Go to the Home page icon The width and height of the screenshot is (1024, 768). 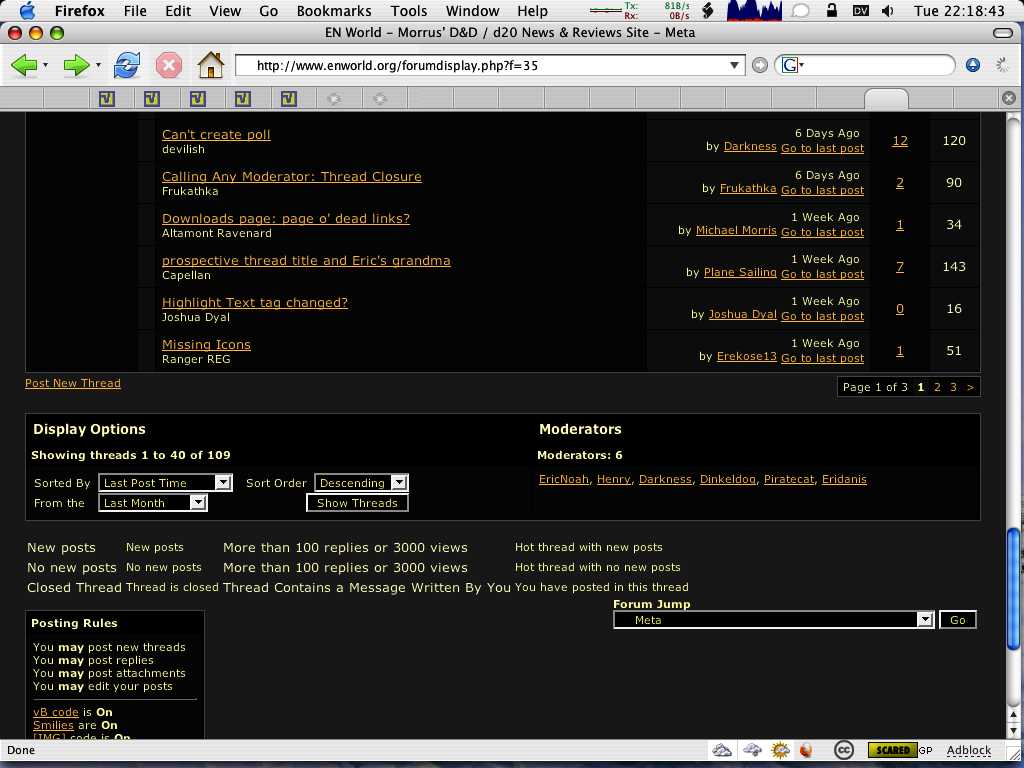(211, 66)
